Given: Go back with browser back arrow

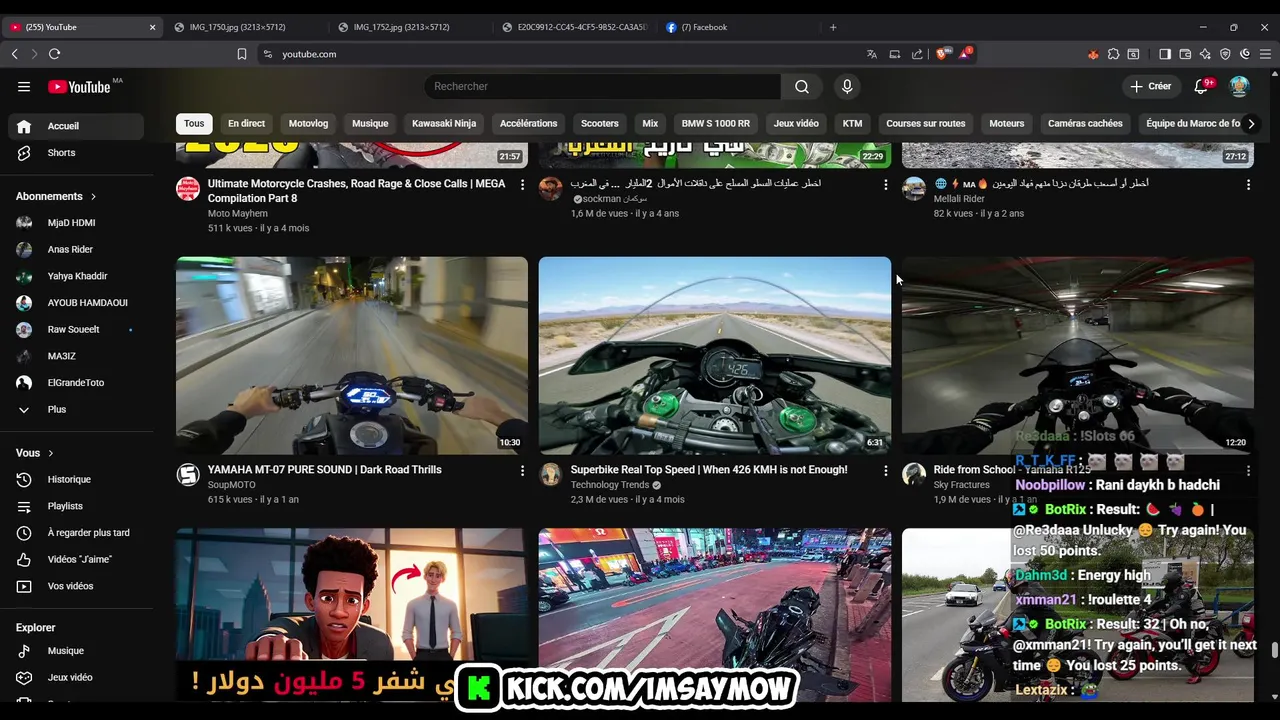Looking at the screenshot, I should (x=15, y=54).
